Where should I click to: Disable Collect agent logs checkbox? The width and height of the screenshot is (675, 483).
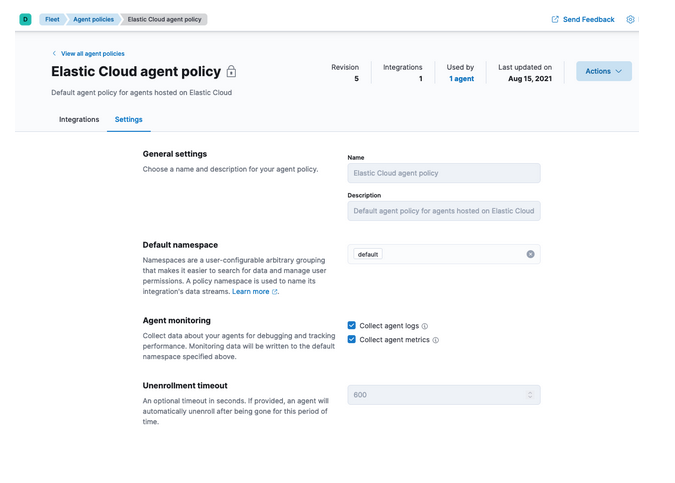pyautogui.click(x=352, y=326)
